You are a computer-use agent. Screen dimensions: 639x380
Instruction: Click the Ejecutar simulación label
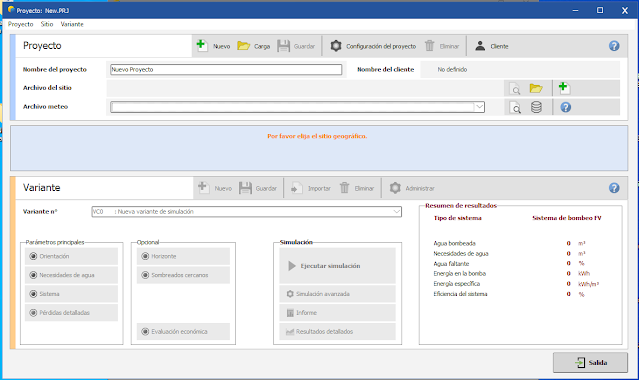pos(331,266)
